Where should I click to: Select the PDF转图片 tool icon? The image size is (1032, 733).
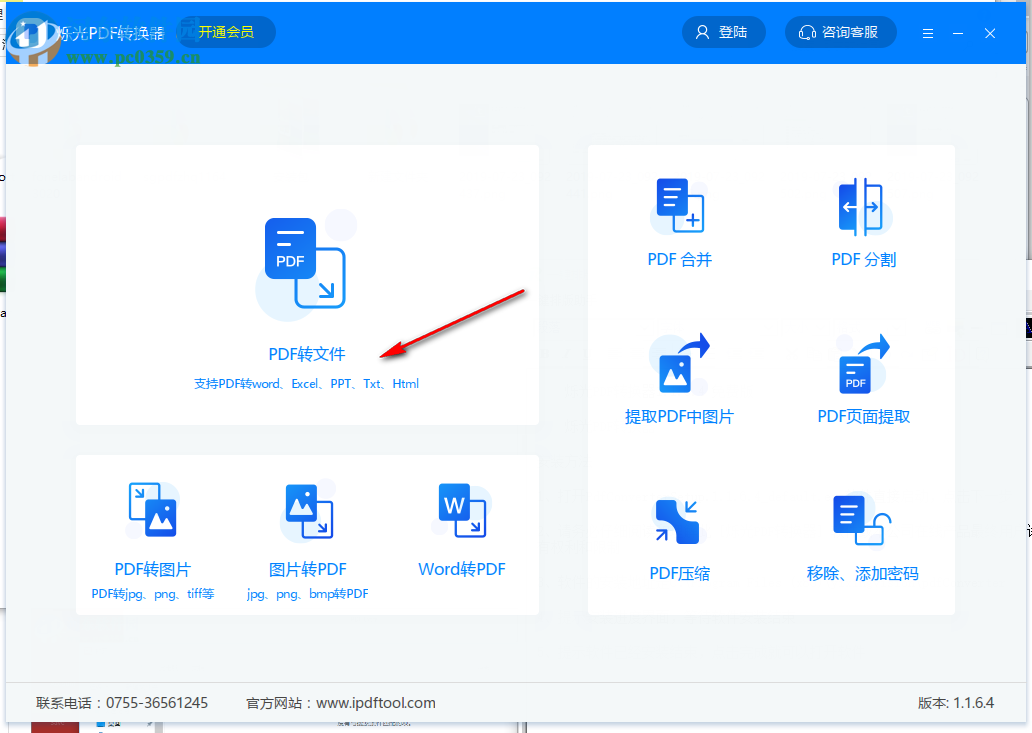(152, 510)
